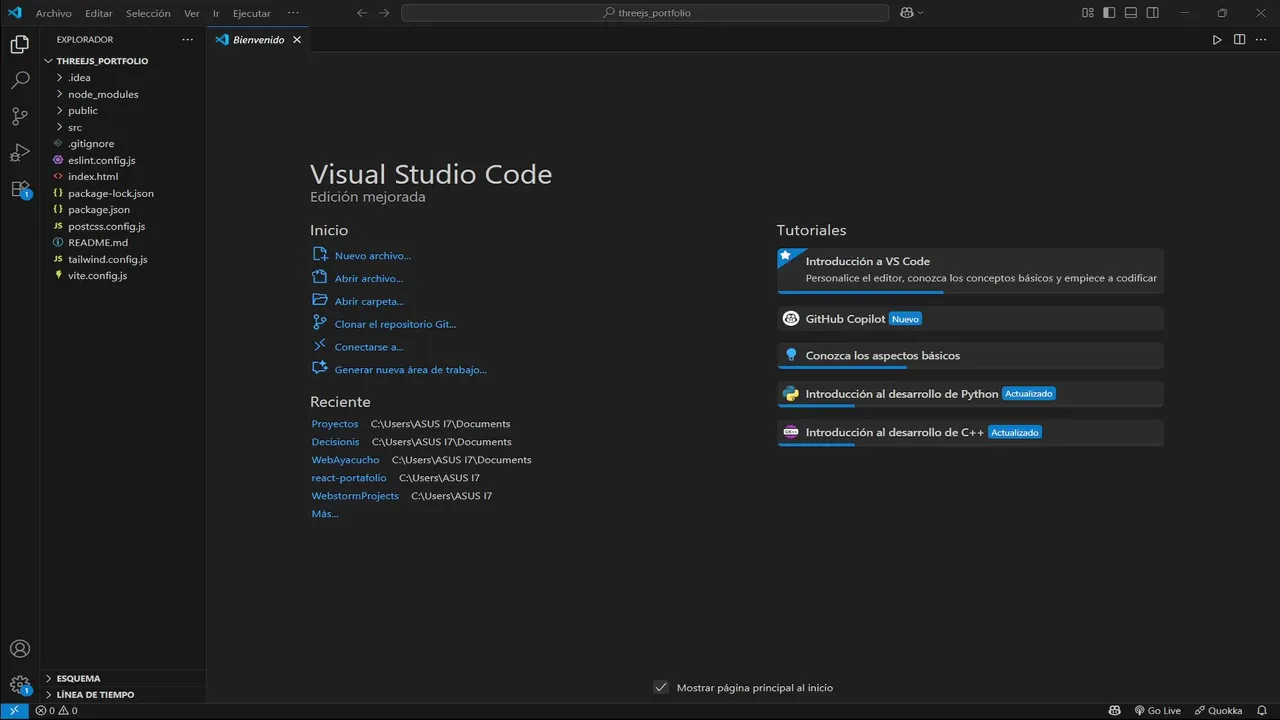Open Copilot status icon in status bar
This screenshot has width=1280, height=720.
point(1113,711)
